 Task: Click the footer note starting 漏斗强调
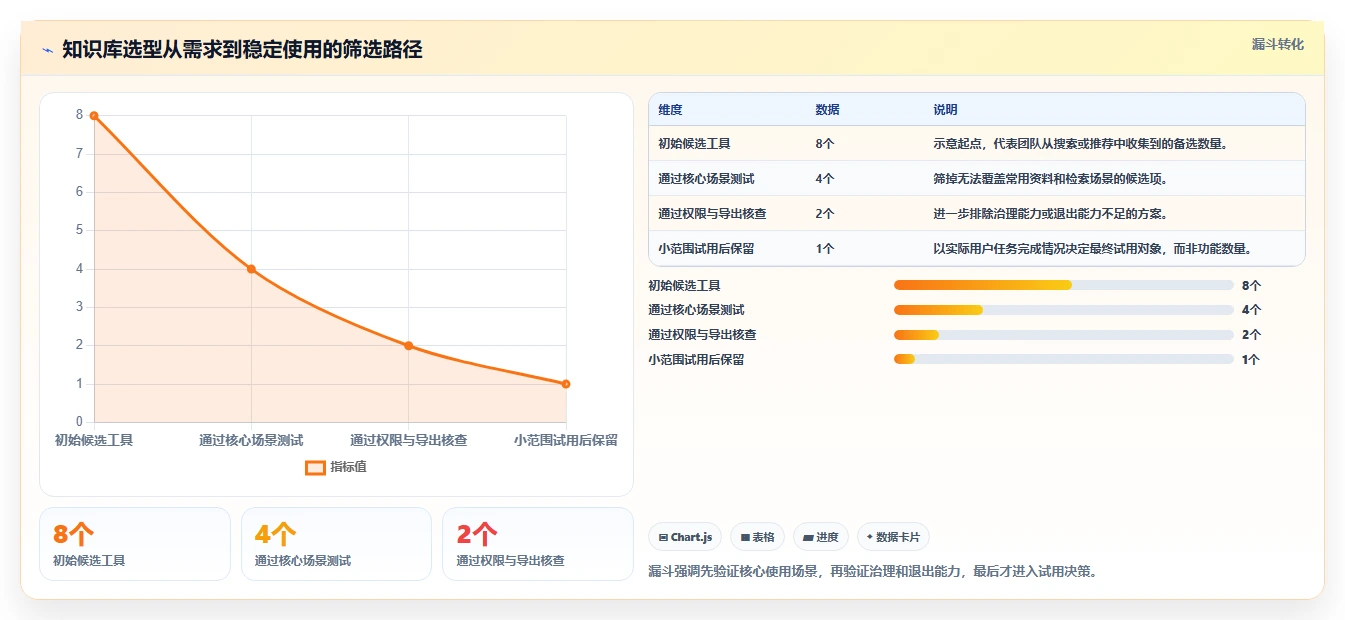[x=873, y=572]
